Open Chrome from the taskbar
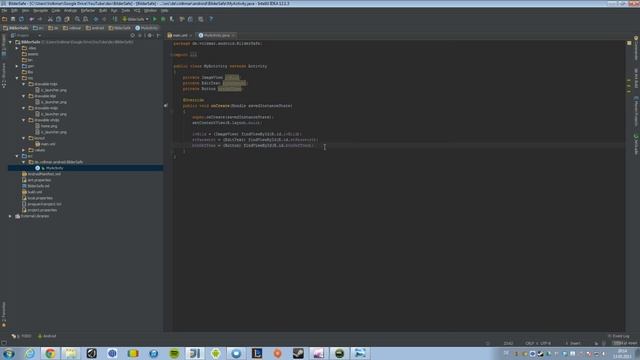The width and height of the screenshot is (640, 360). 50,353
